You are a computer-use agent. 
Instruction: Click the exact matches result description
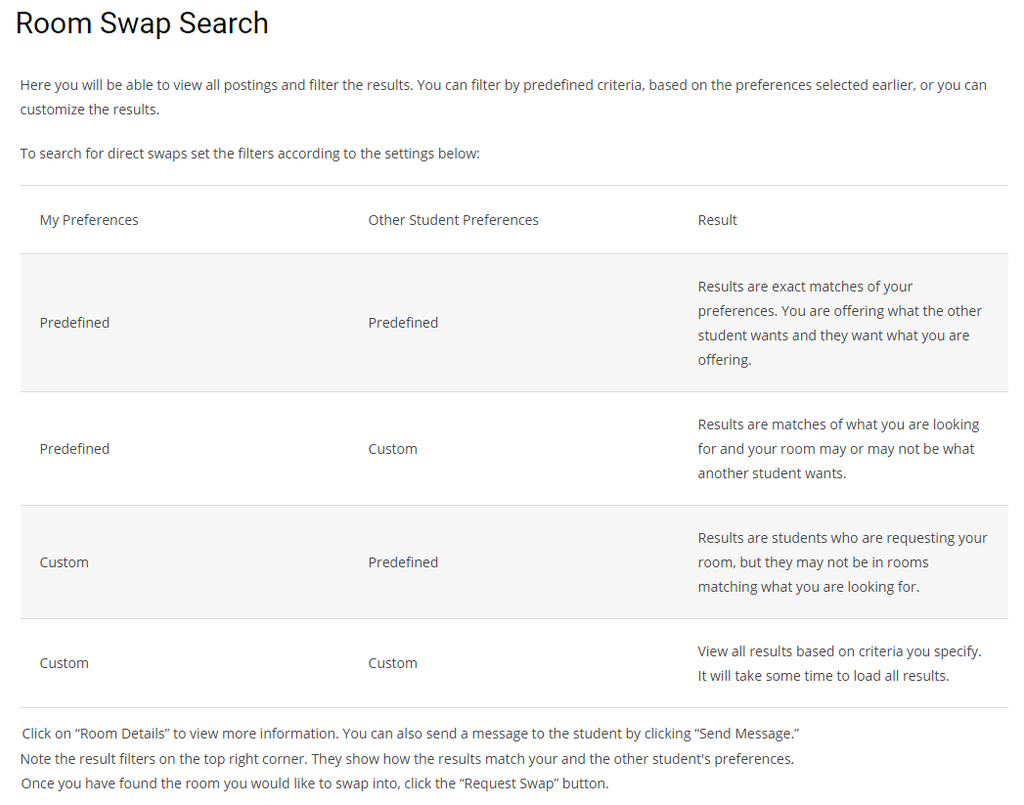(839, 323)
